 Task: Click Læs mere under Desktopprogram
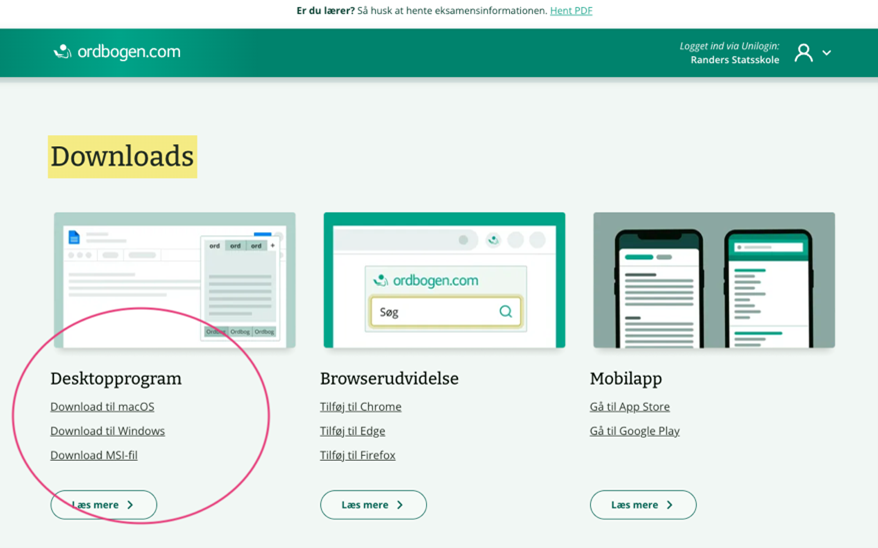pos(104,505)
